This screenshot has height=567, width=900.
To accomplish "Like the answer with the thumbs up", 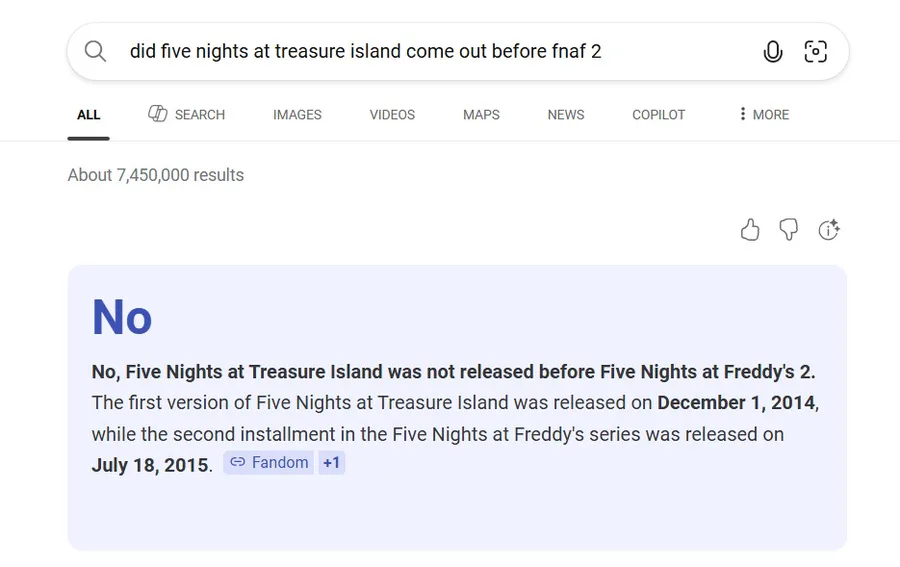I will click(750, 231).
